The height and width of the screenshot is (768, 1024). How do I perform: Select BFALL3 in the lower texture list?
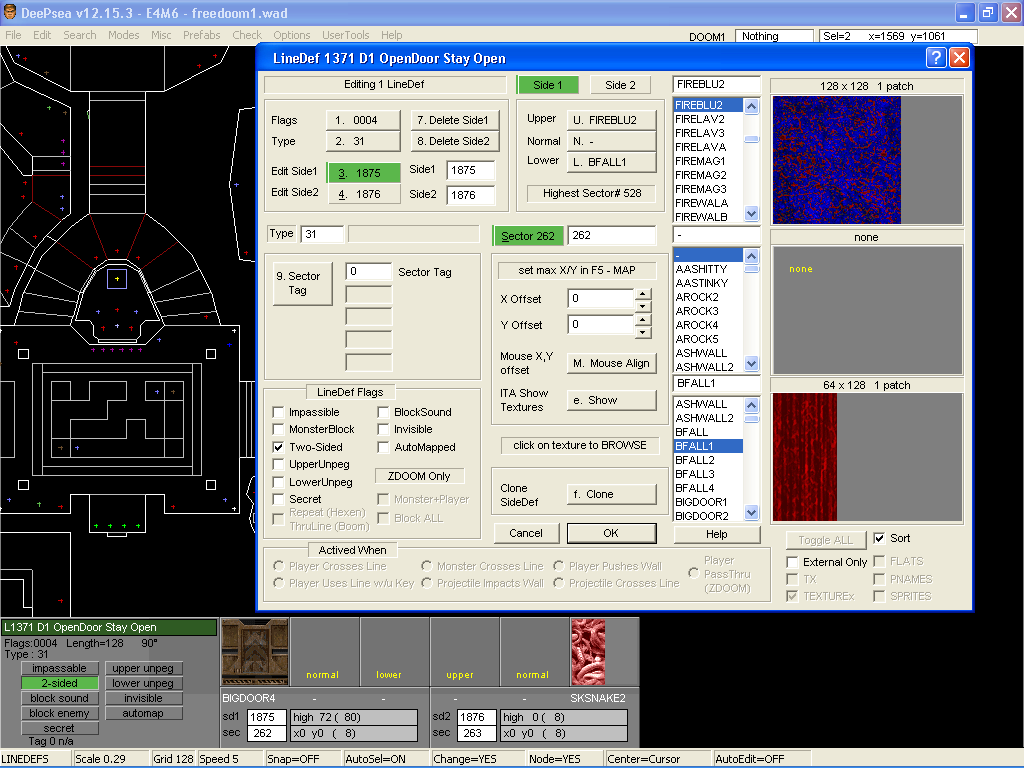(708, 474)
